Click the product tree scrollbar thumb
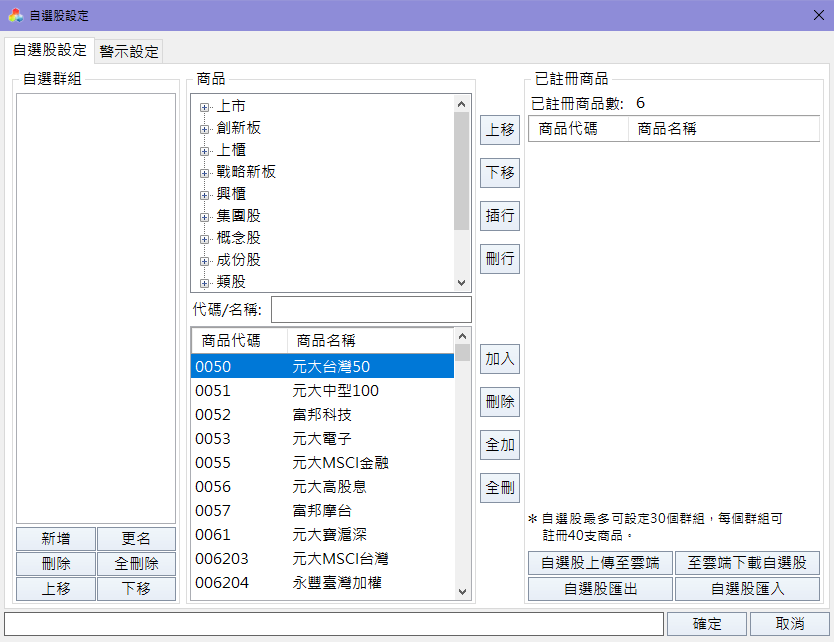Image resolution: width=834 pixels, height=642 pixels. click(x=462, y=171)
